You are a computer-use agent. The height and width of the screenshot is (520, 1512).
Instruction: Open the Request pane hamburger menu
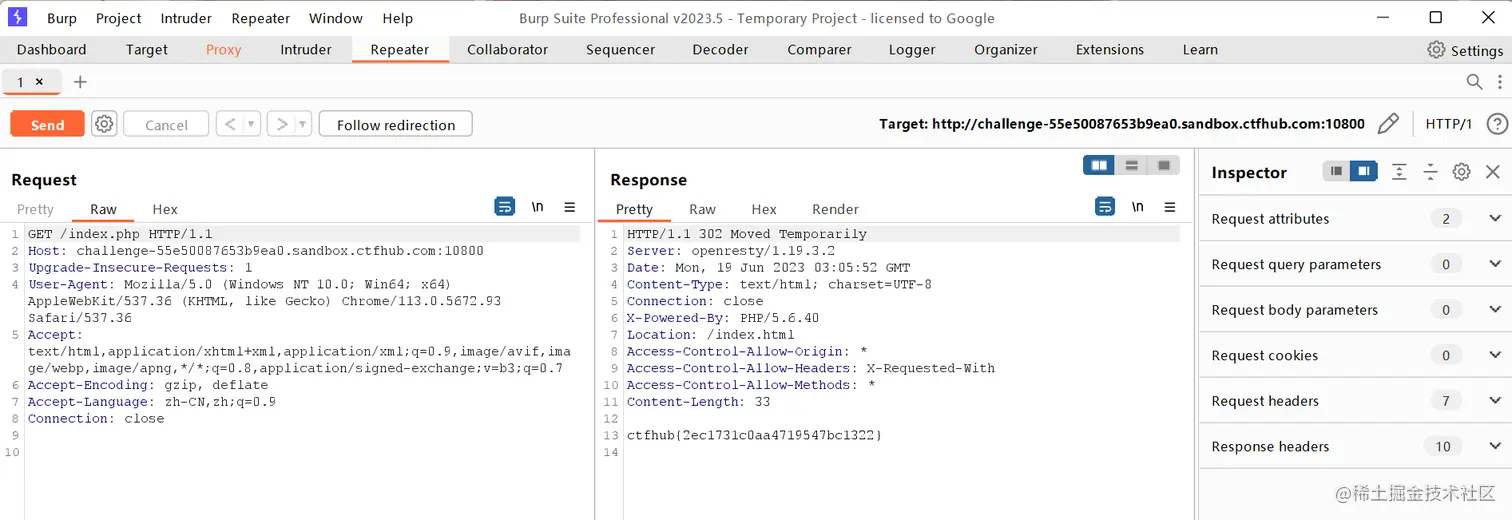click(x=570, y=207)
